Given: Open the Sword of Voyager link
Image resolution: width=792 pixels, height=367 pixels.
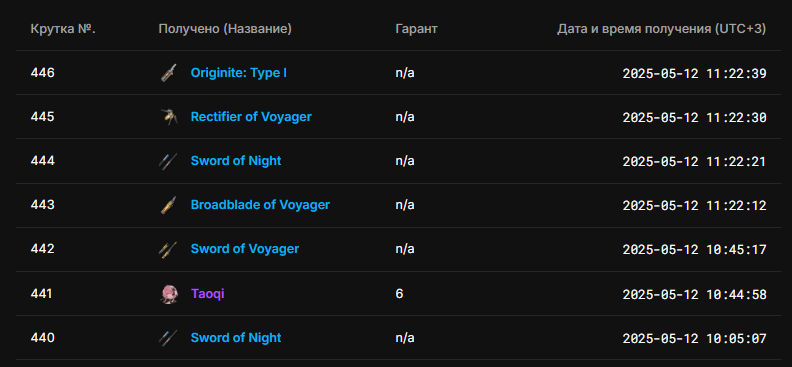Looking at the screenshot, I should coord(244,249).
